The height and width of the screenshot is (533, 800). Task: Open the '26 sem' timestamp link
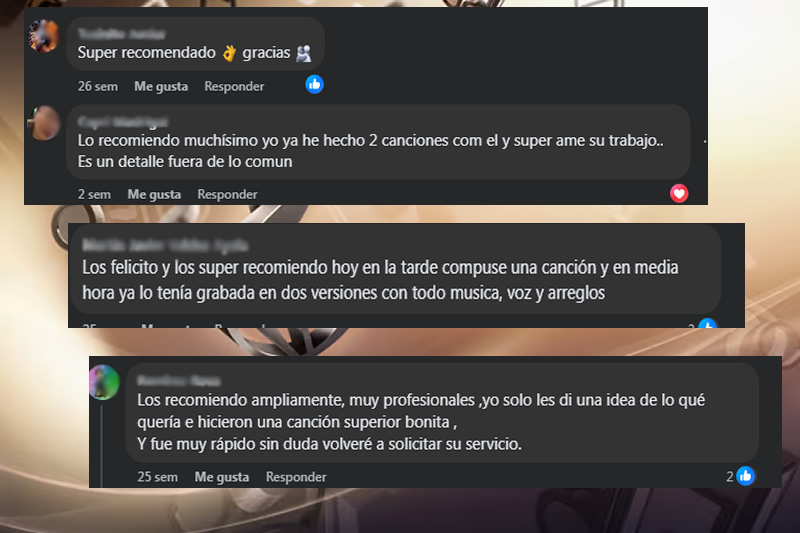pyautogui.click(x=97, y=87)
